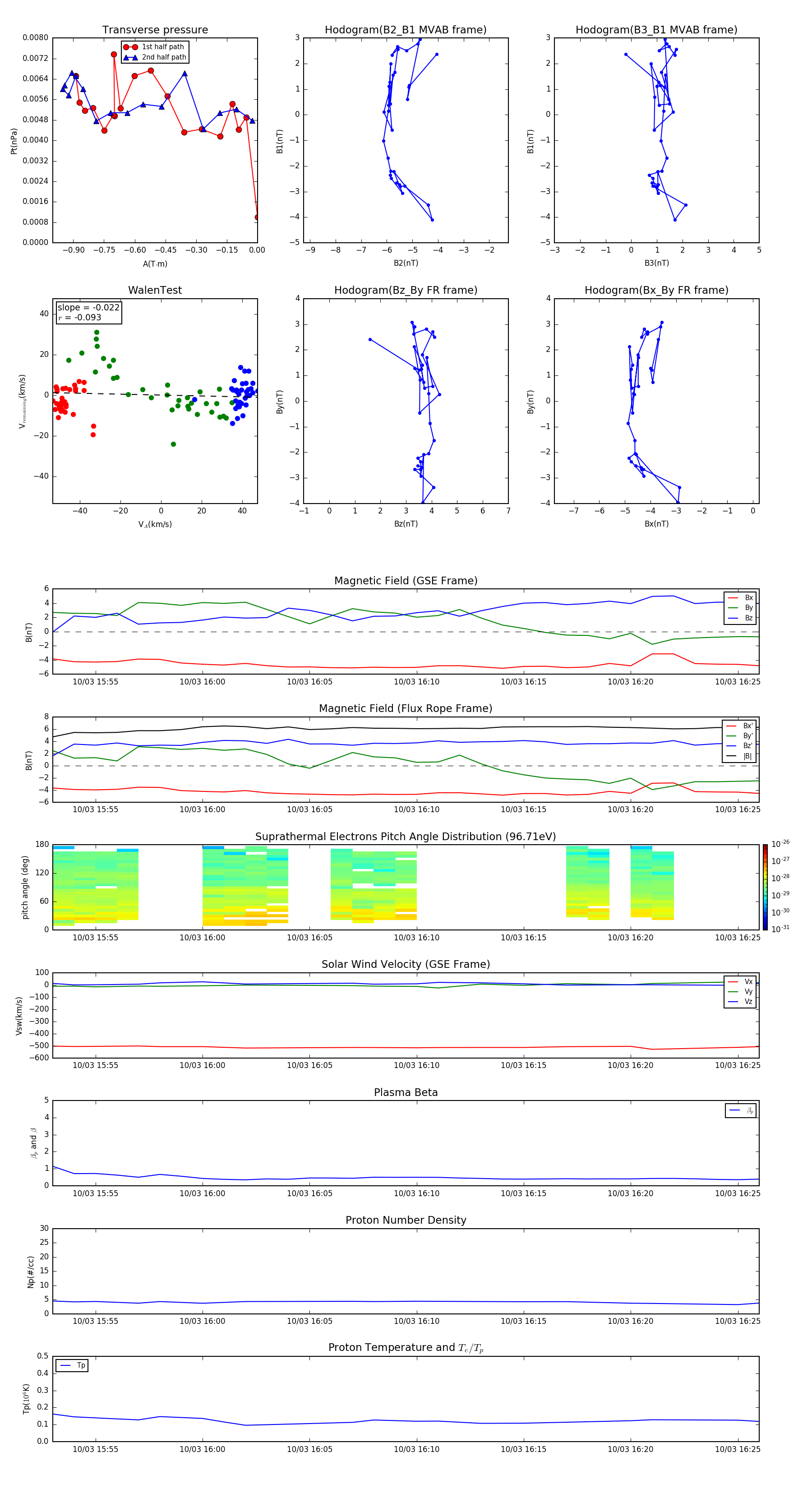Click 'Vy' in the solar wind legend

(748, 991)
